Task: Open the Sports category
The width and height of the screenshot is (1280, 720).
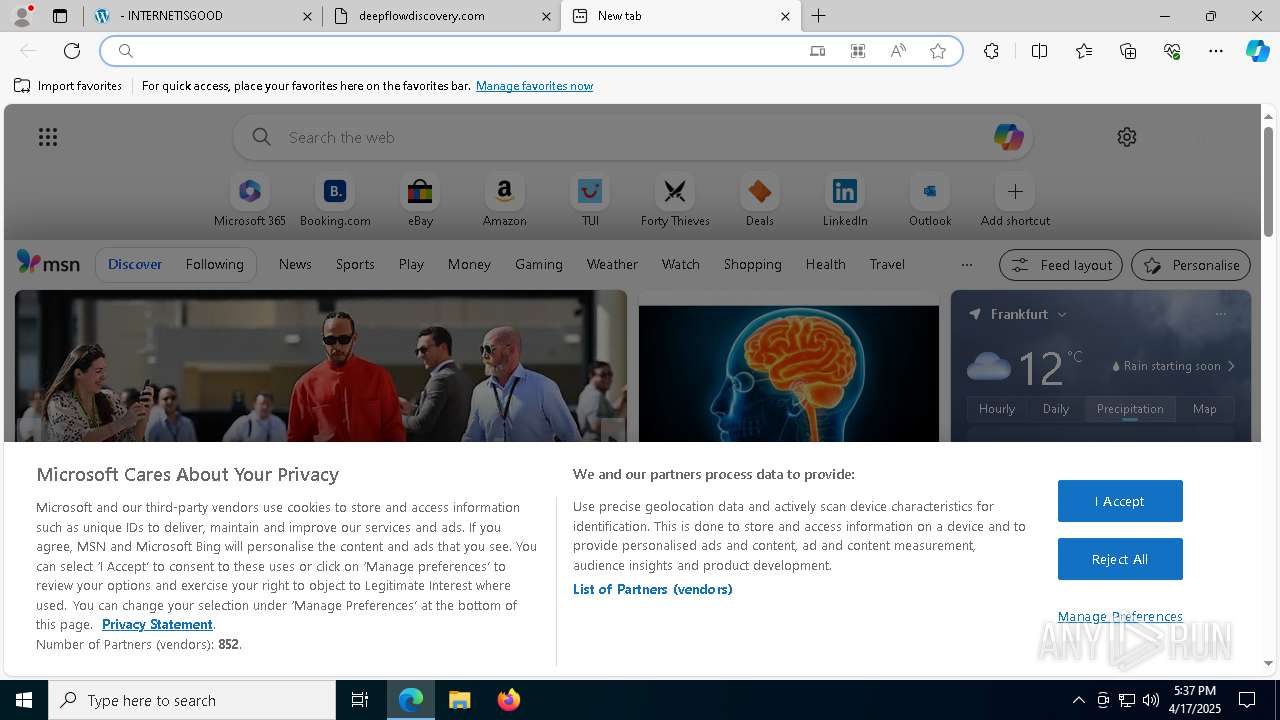Action: pyautogui.click(x=355, y=264)
